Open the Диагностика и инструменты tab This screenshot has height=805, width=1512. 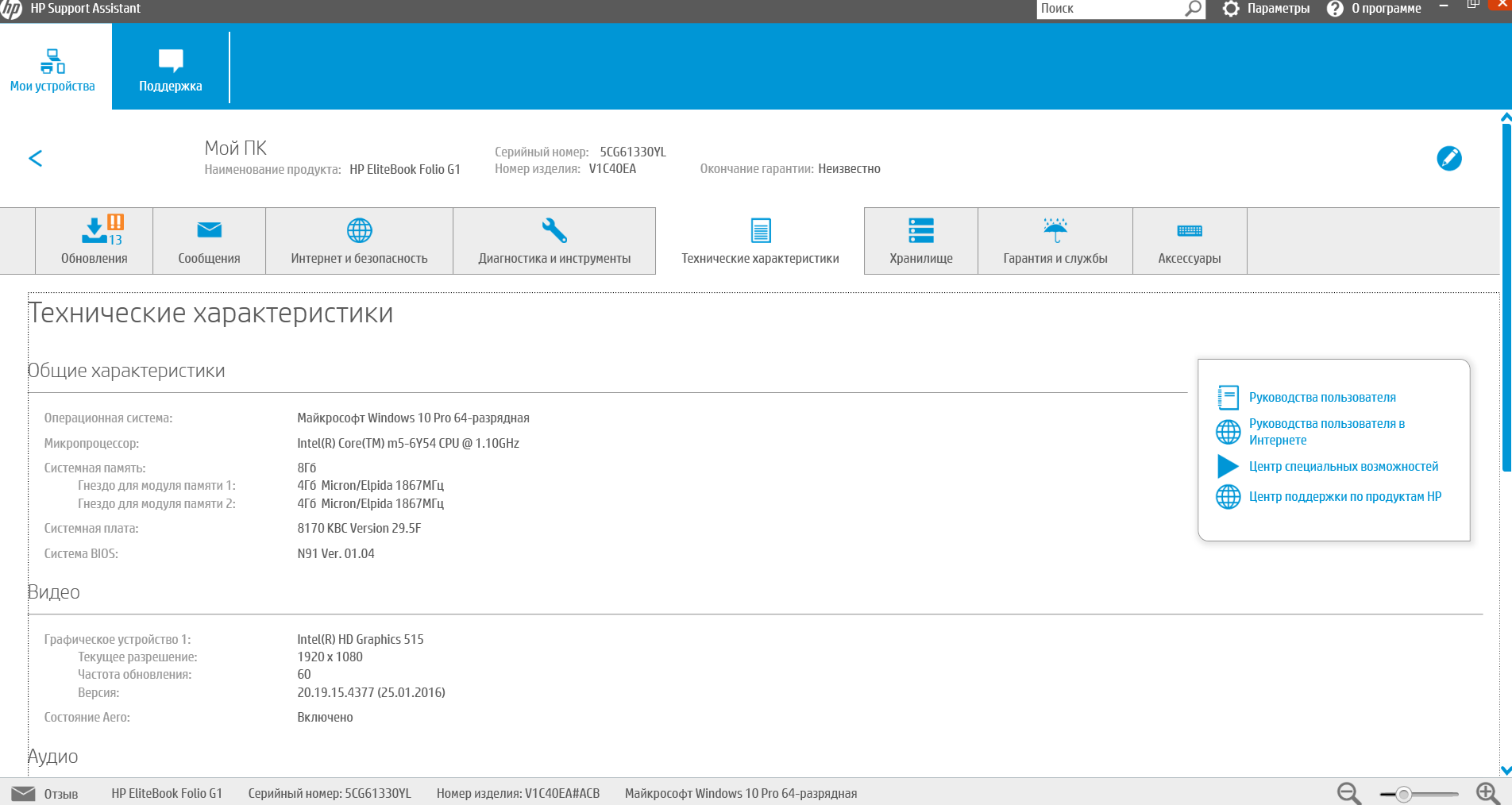[554, 241]
